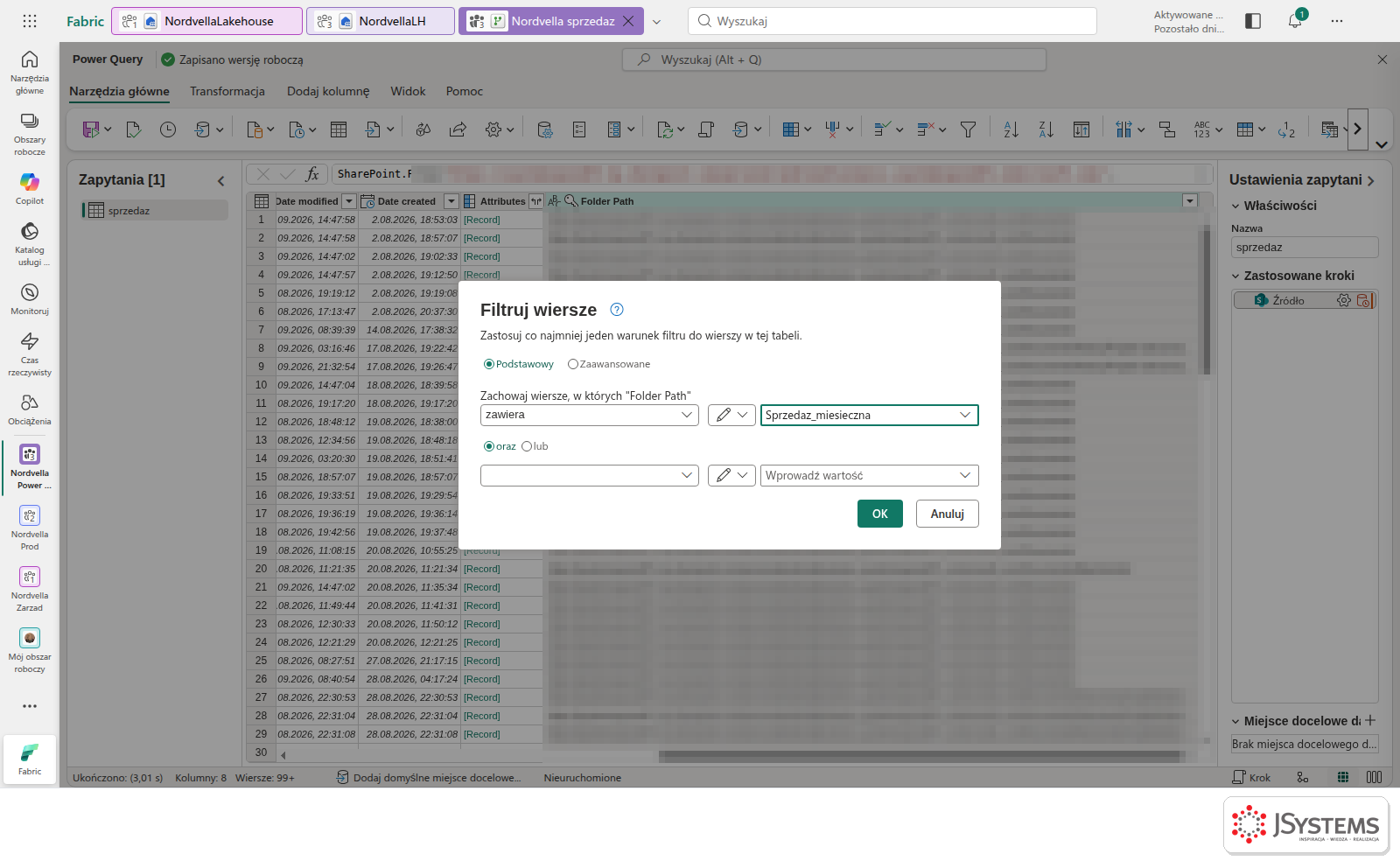Click the Nazwa field containing sprzedaz
This screenshot has height=861, width=1400.
pyautogui.click(x=1305, y=248)
